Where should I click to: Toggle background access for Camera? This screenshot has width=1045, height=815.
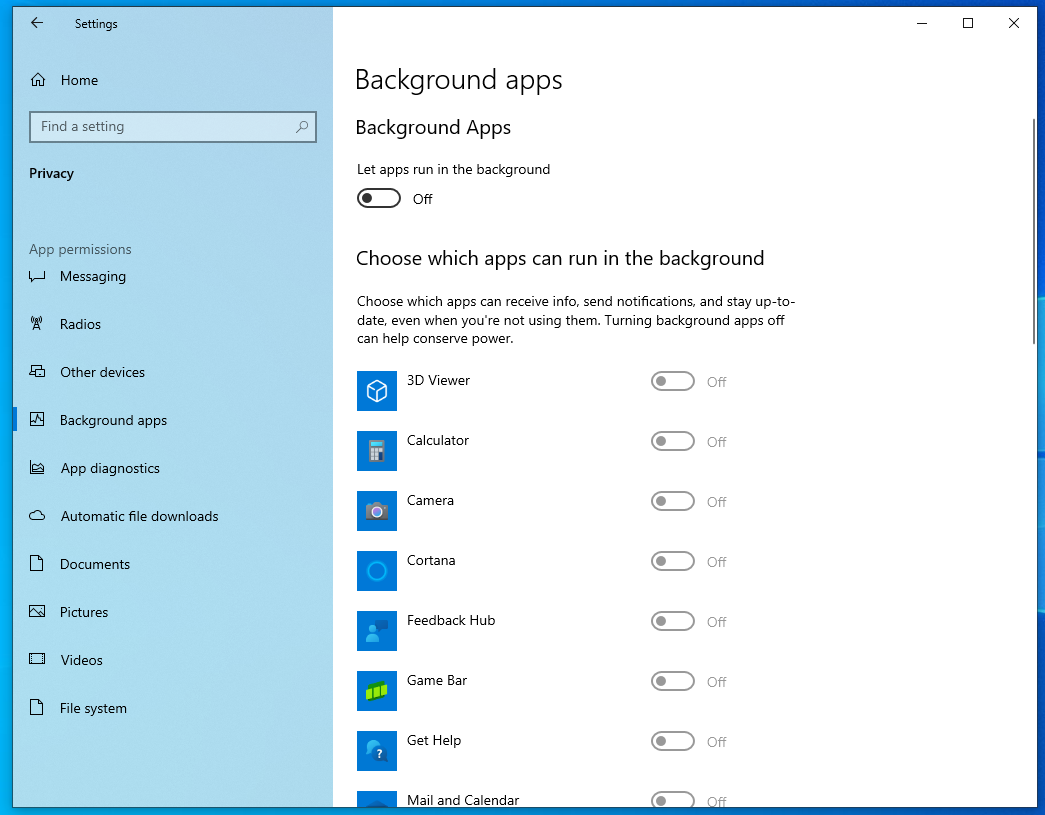click(x=672, y=501)
